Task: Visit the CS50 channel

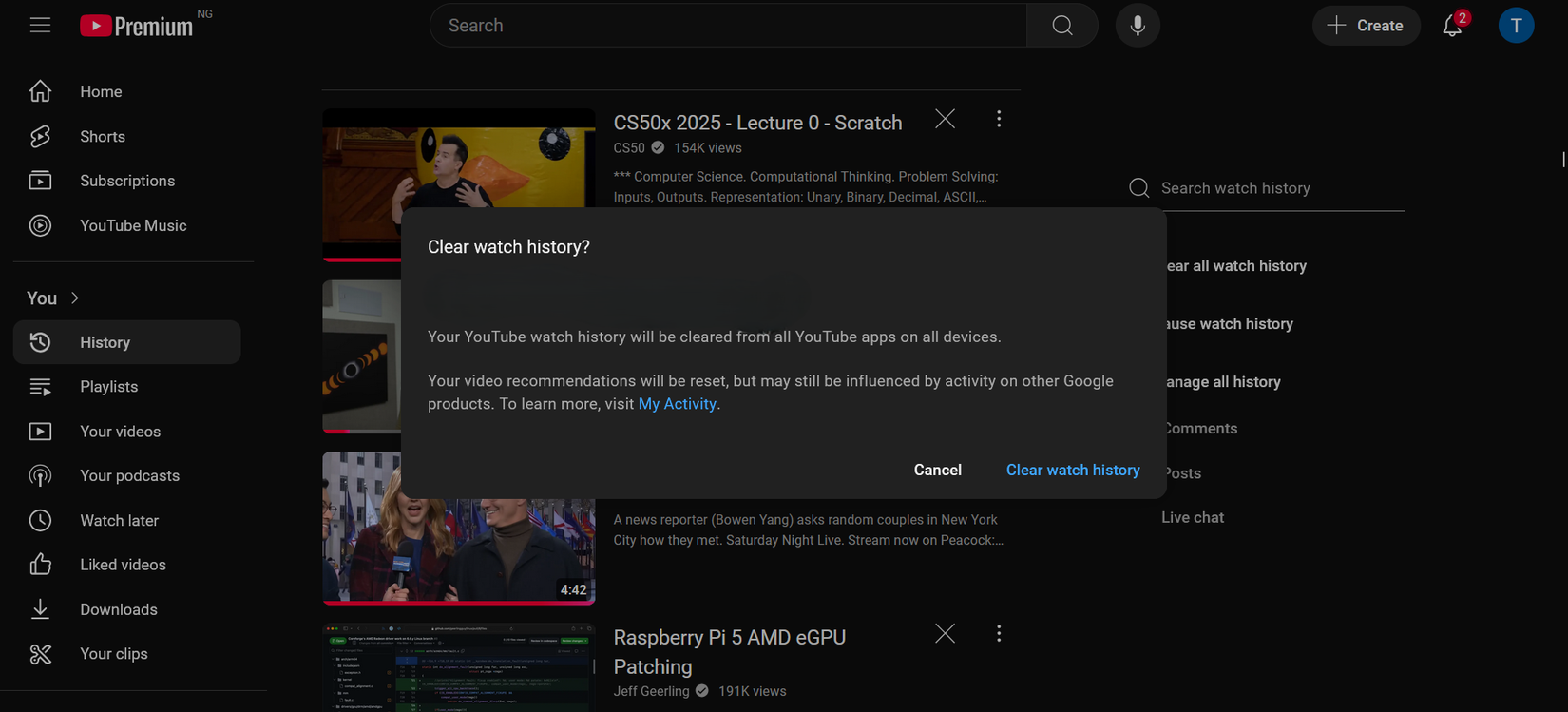Action: [x=629, y=148]
